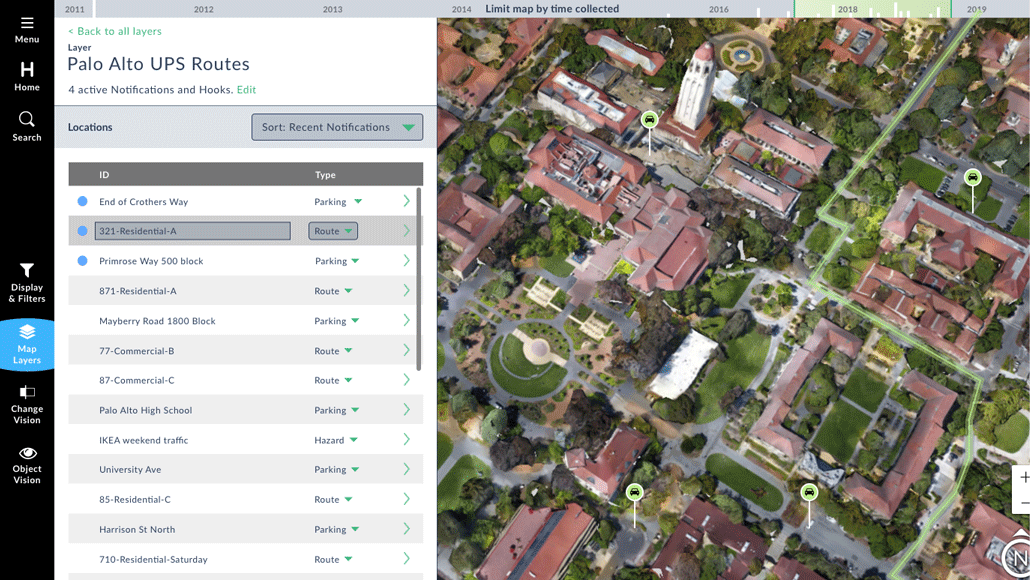Image resolution: width=1031 pixels, height=580 pixels.
Task: Open the hamburger Menu icon
Action: [x=27, y=29]
